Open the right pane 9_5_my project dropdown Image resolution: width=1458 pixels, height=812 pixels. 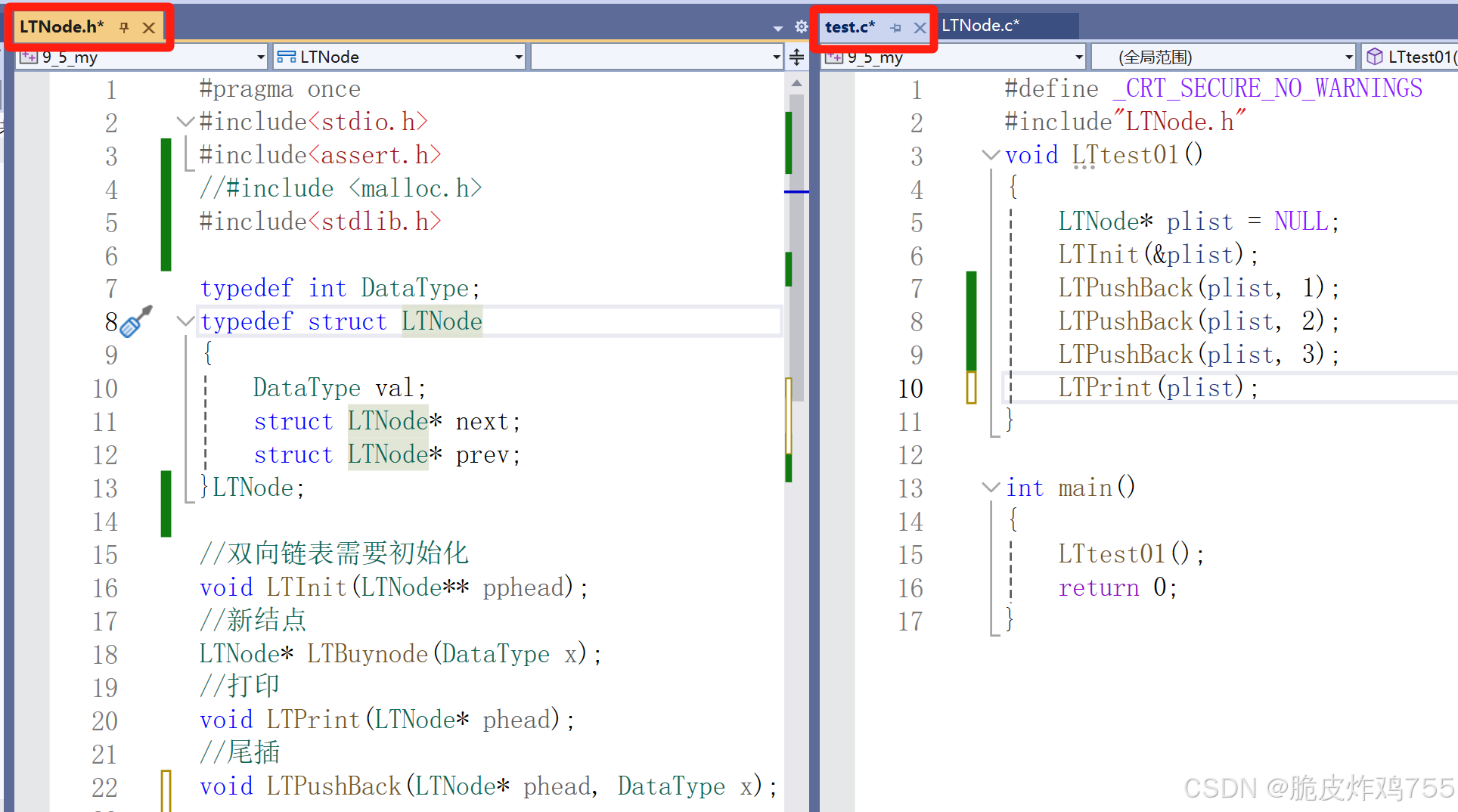pyautogui.click(x=954, y=57)
